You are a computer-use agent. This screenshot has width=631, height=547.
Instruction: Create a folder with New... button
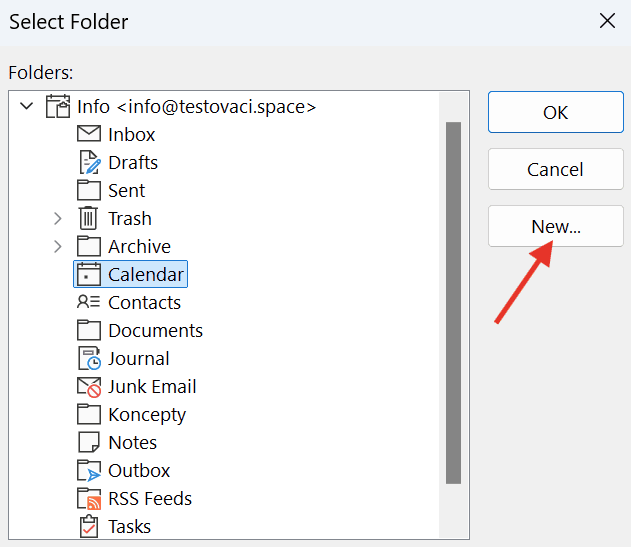[x=556, y=226]
